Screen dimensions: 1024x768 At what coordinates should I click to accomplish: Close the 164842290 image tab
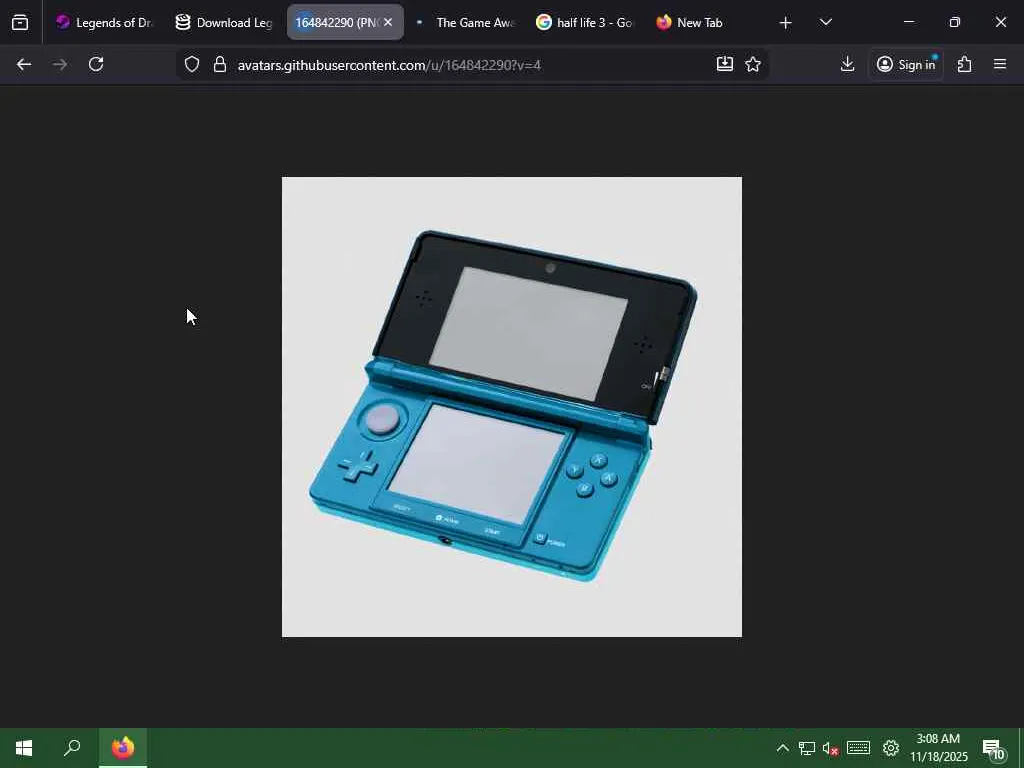[388, 22]
